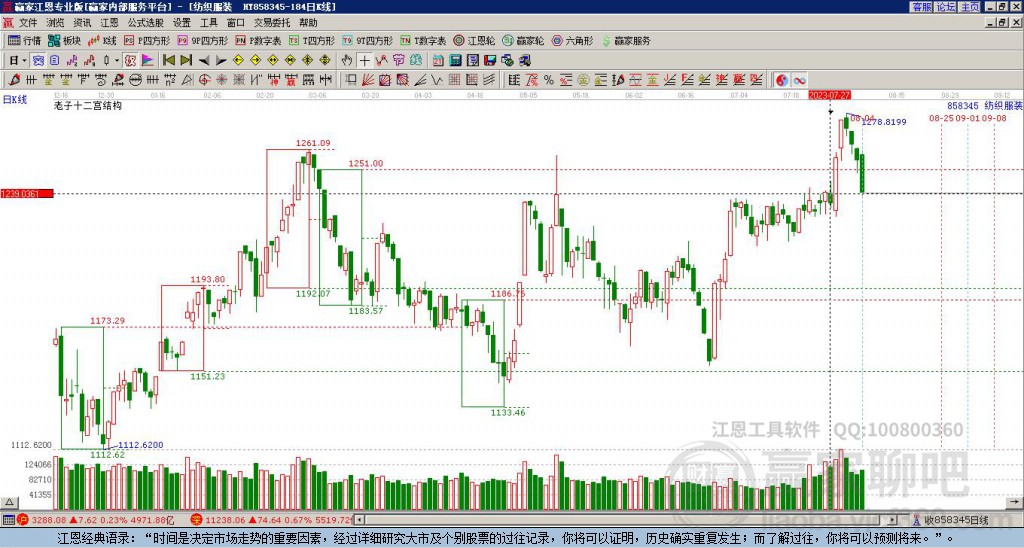Select the zigzag wave line tool

pos(438,80)
